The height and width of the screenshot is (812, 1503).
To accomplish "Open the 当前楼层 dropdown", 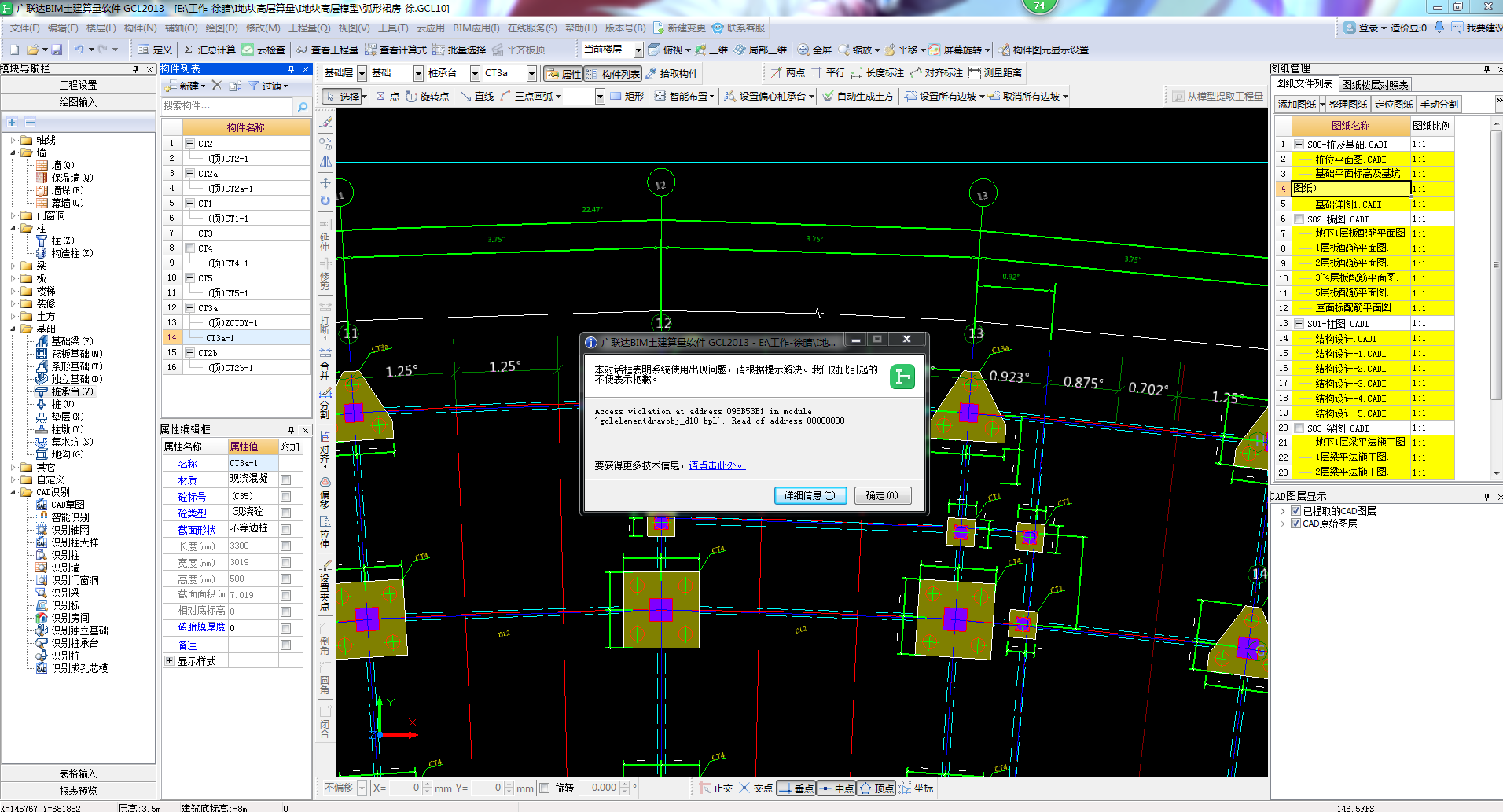I will click(638, 50).
